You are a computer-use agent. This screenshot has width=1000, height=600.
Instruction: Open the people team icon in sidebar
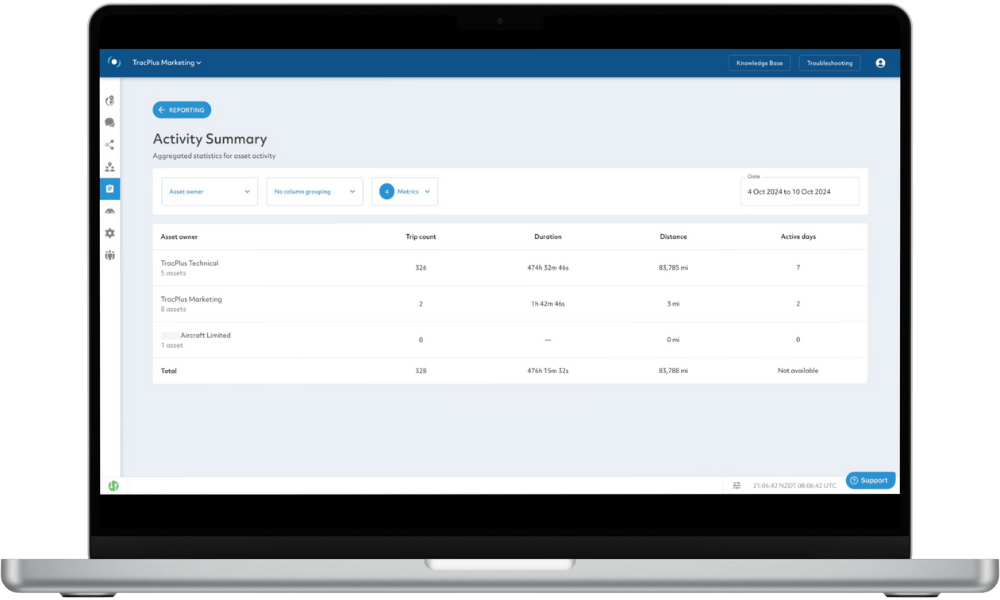[x=110, y=255]
